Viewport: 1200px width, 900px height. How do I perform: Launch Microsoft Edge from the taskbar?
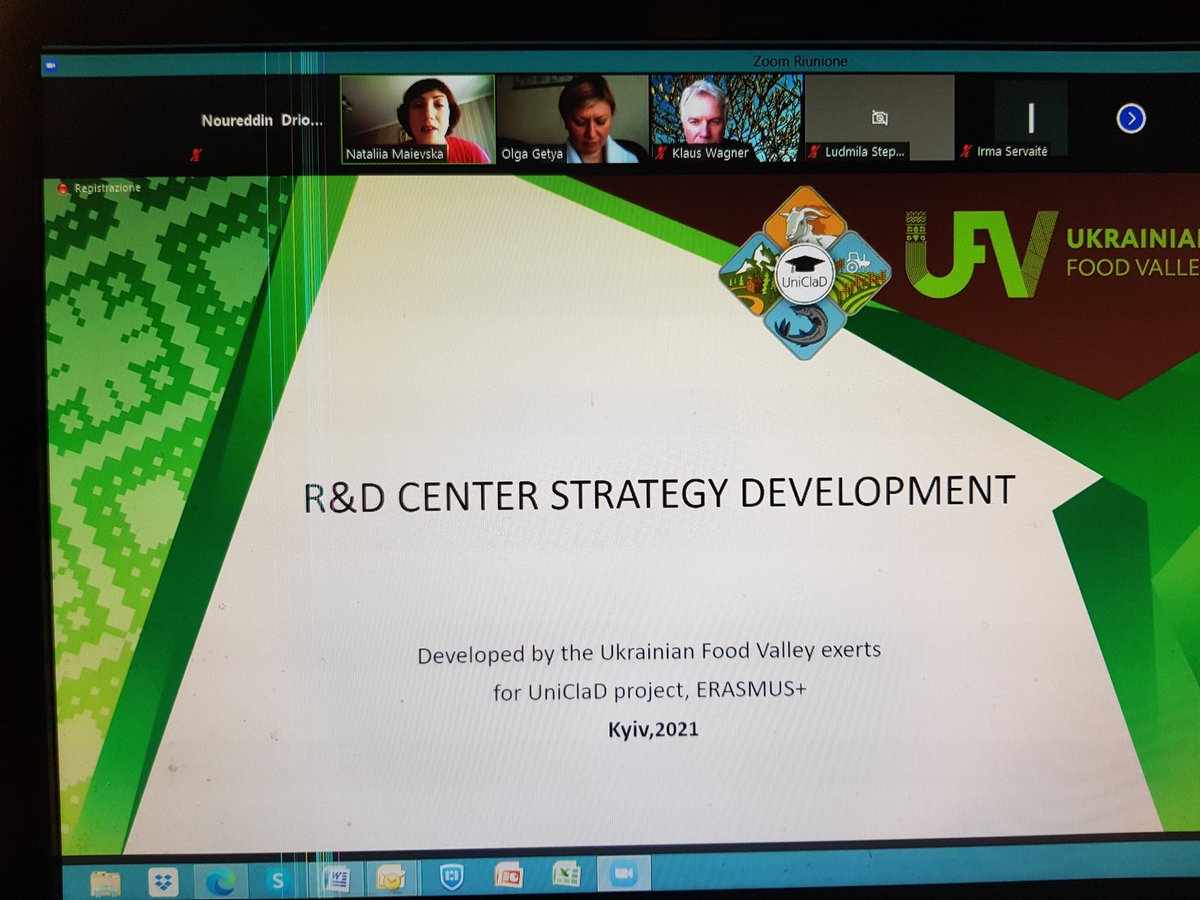pyautogui.click(x=219, y=881)
